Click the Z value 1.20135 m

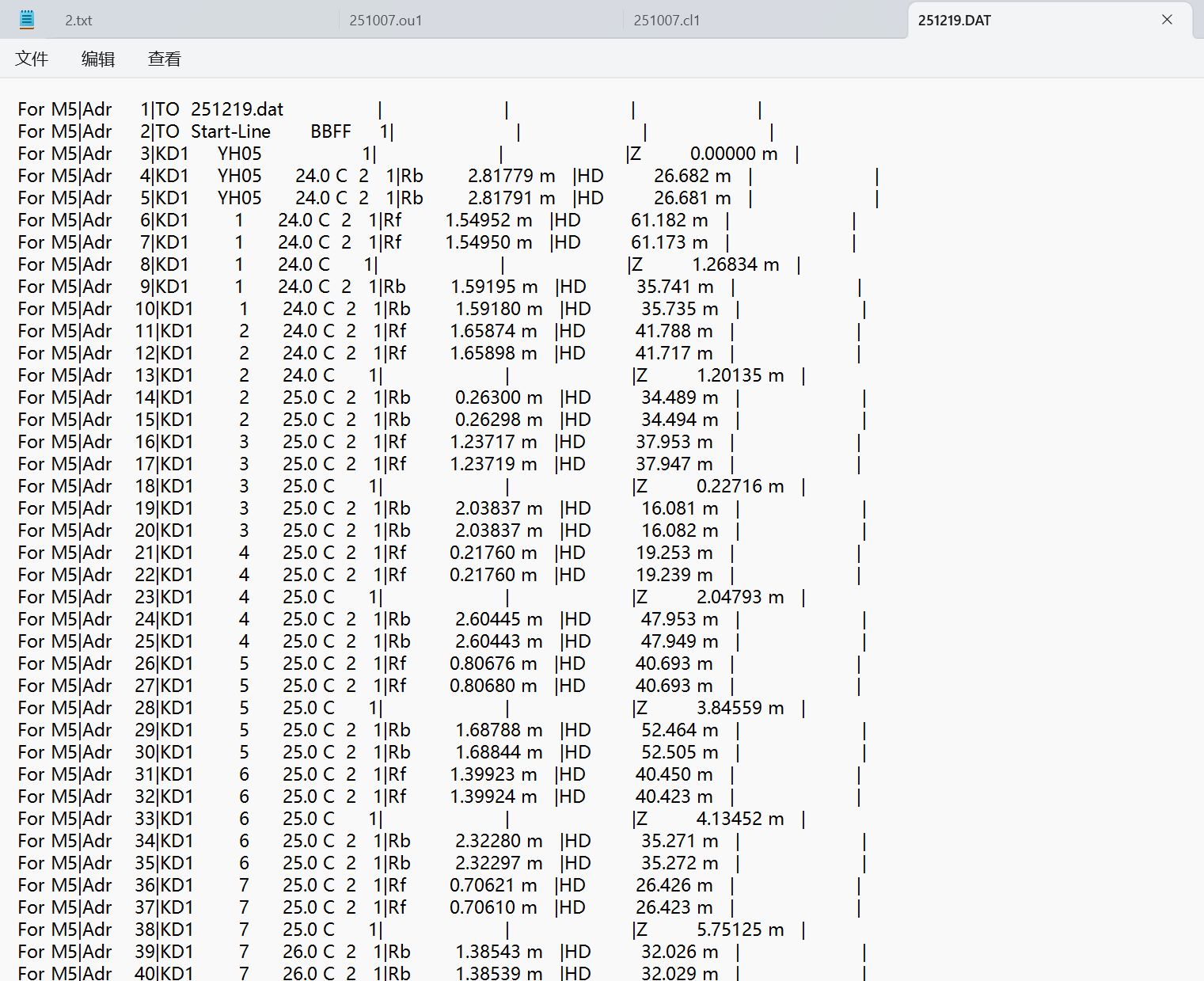point(741,375)
